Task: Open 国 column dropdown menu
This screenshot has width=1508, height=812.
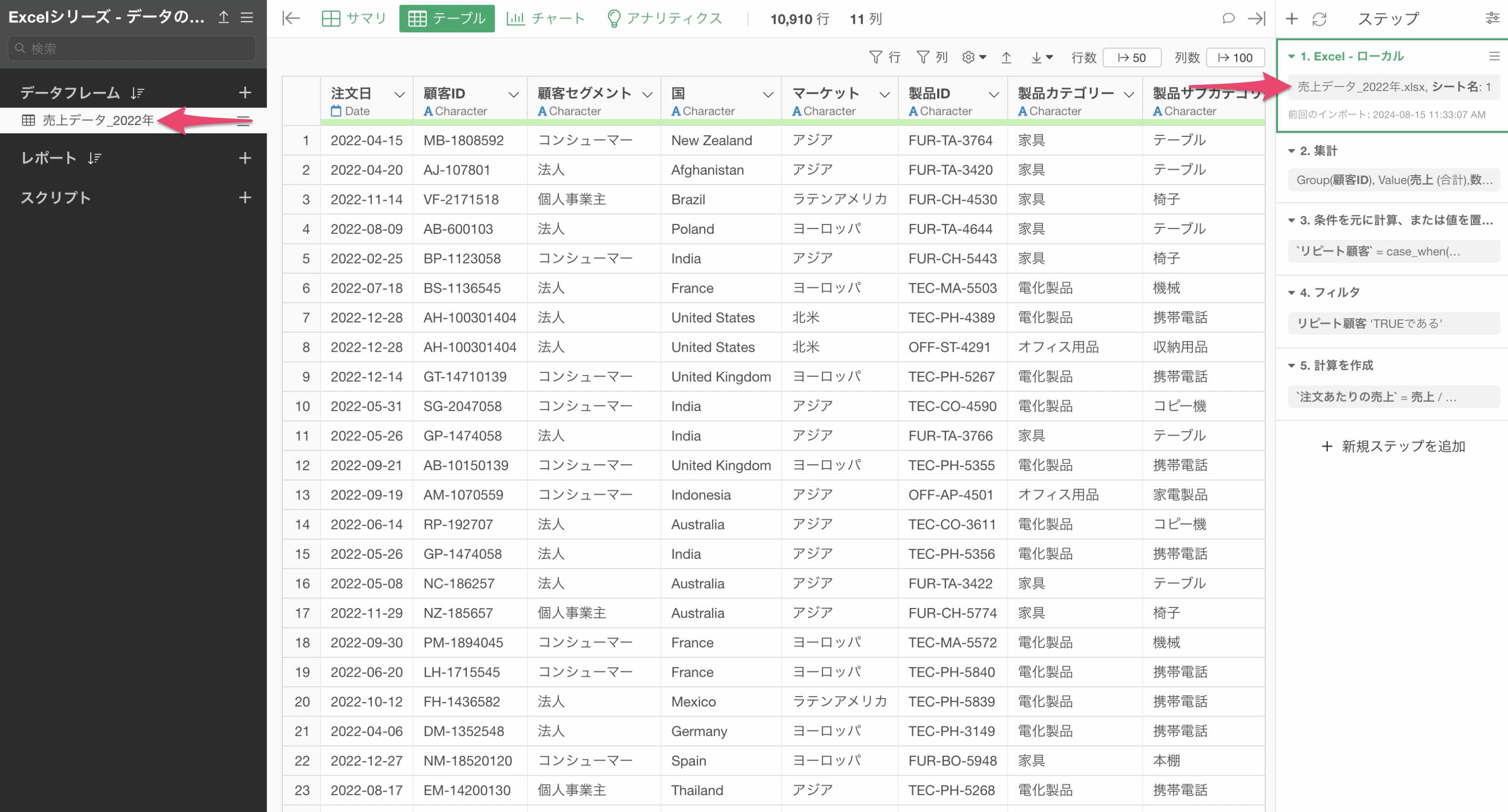Action: (767, 94)
